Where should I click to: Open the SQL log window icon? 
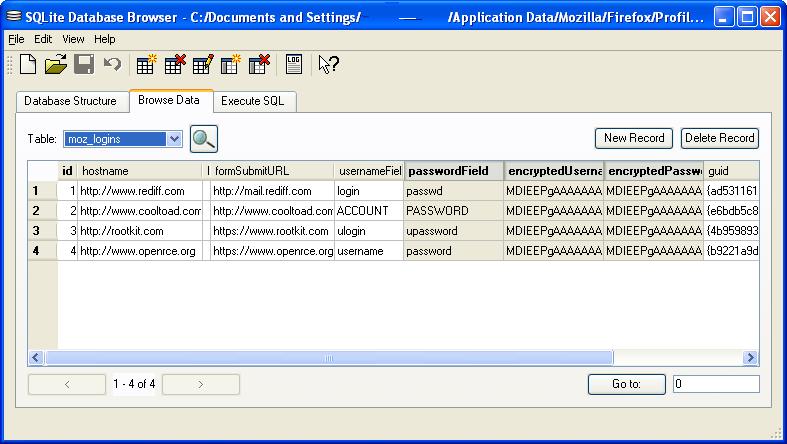point(293,65)
